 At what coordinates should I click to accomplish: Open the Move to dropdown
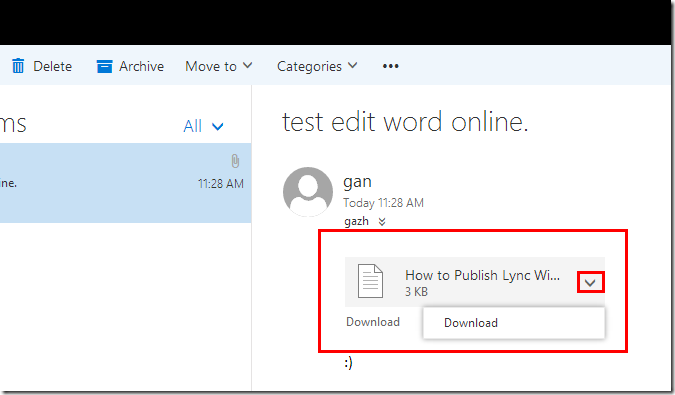coord(218,66)
